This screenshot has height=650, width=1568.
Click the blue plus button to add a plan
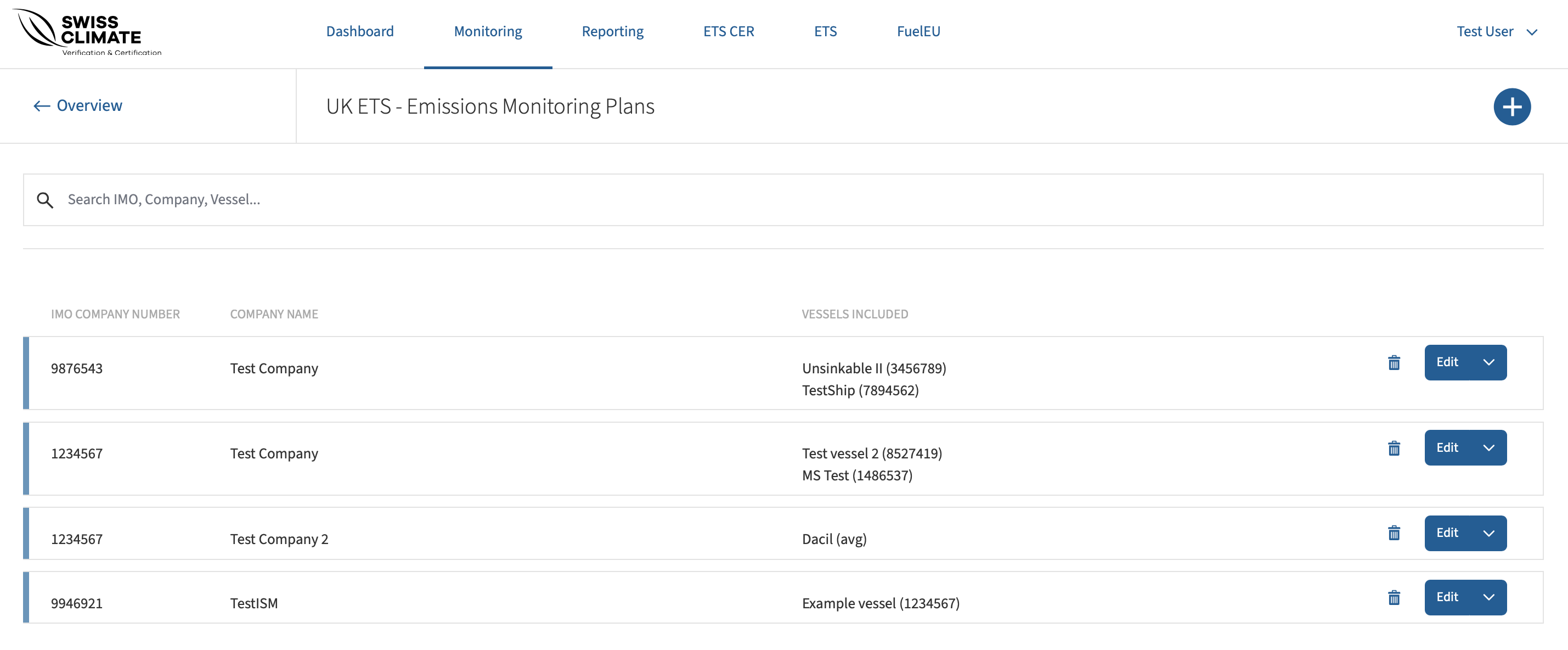point(1511,107)
